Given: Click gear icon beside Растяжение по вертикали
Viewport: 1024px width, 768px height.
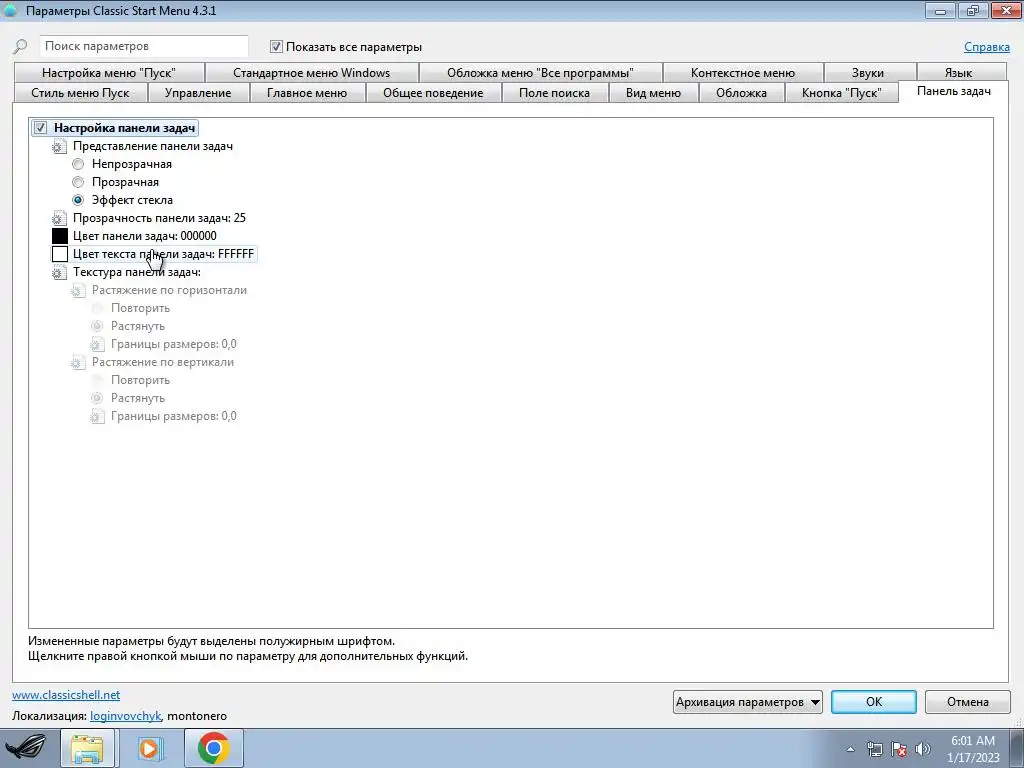Looking at the screenshot, I should coord(78,362).
